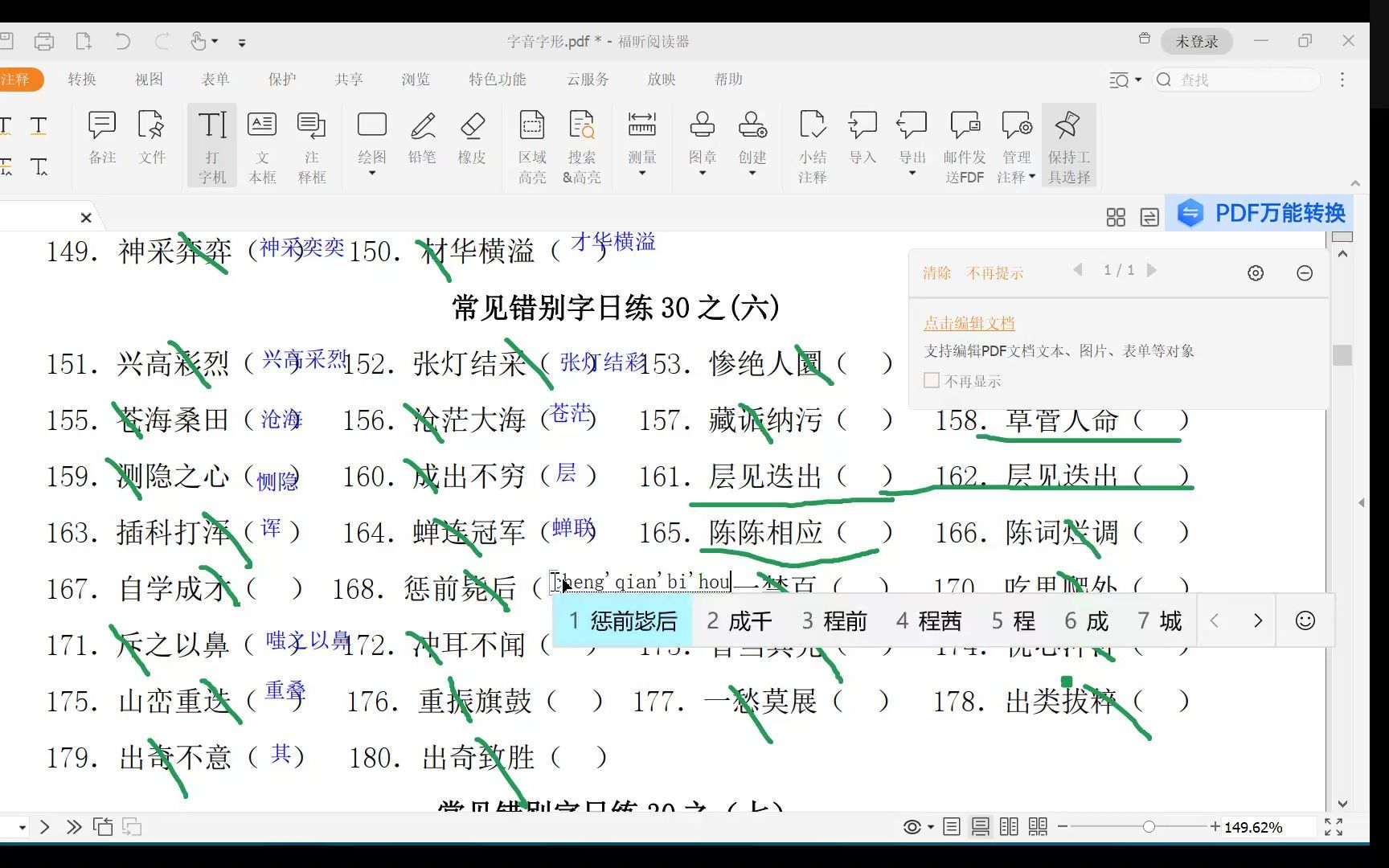
Task: Expand the 创建 create stamp dropdown
Action: click(x=752, y=173)
